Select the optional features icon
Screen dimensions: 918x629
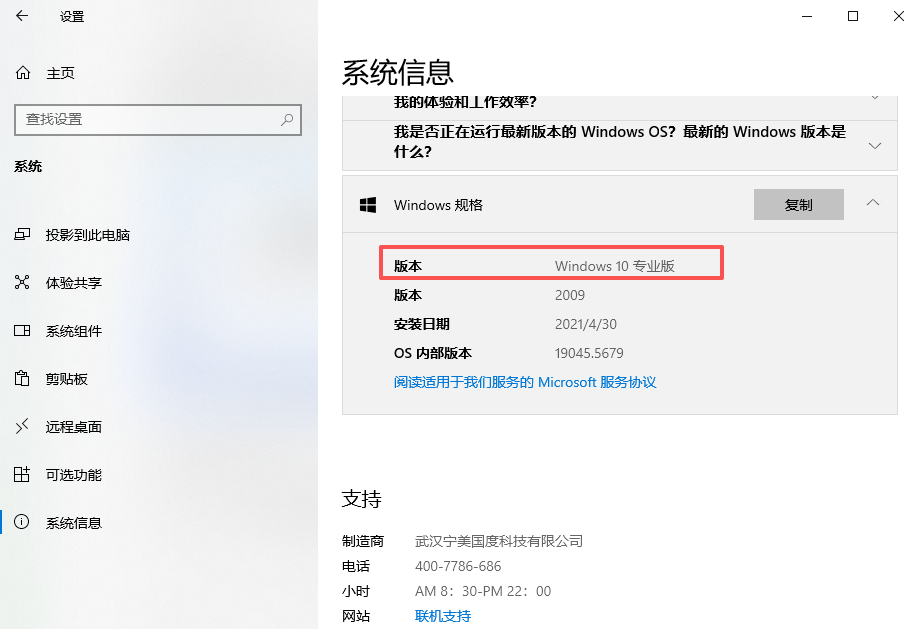click(22, 474)
